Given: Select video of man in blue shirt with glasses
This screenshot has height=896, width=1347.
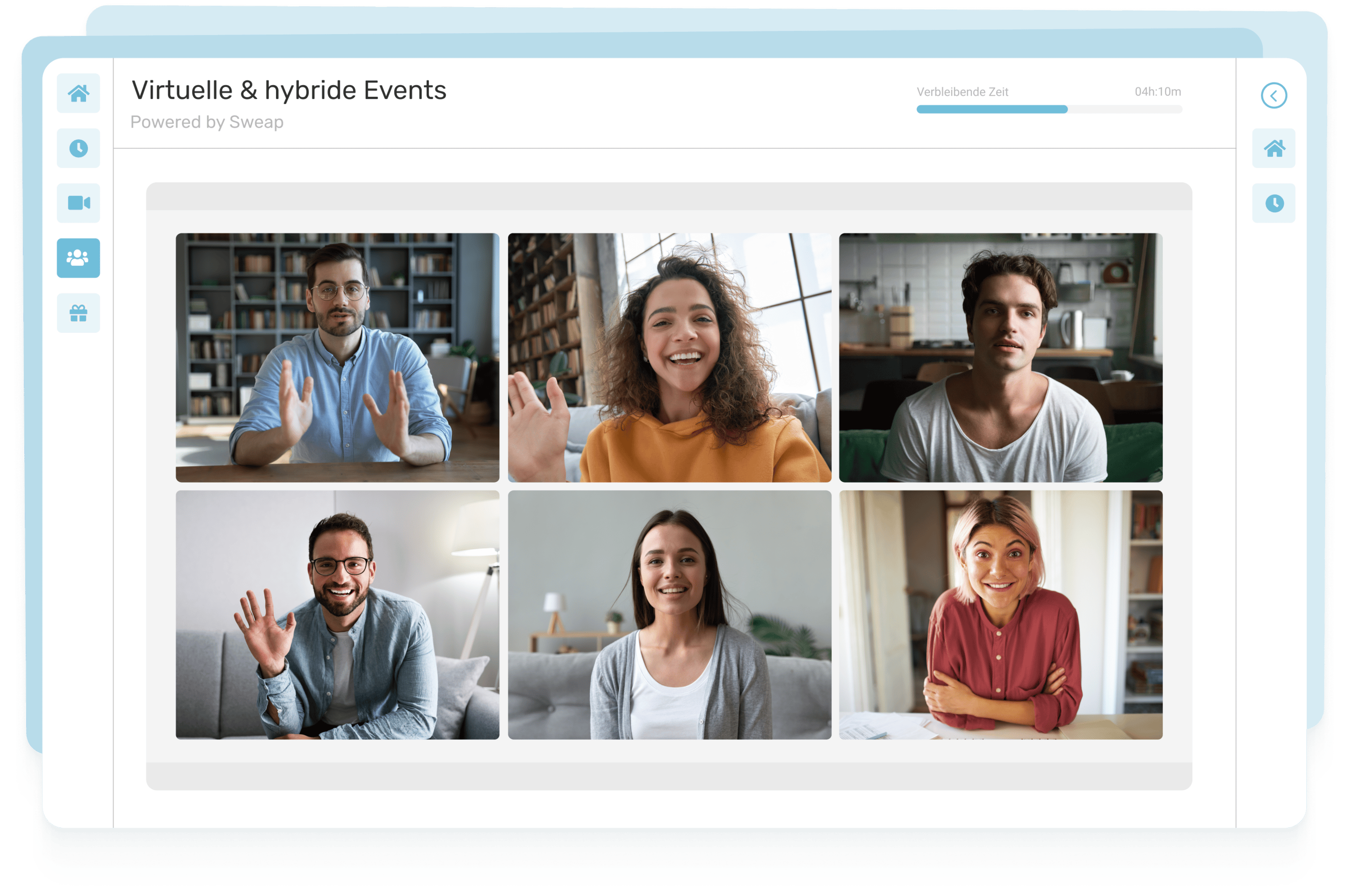Looking at the screenshot, I should (x=337, y=357).
